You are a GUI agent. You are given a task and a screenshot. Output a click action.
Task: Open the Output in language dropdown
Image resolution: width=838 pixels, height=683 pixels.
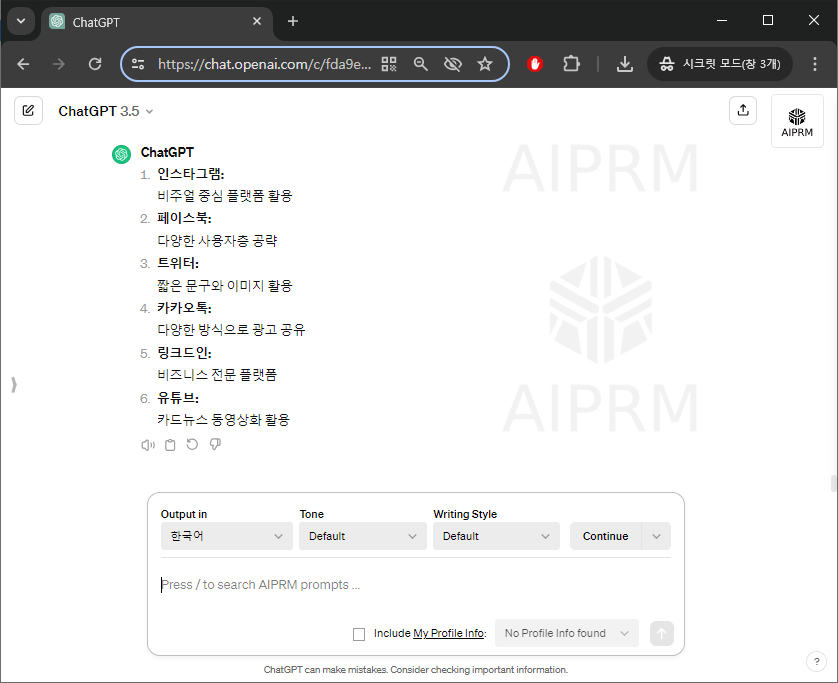pyautogui.click(x=227, y=536)
